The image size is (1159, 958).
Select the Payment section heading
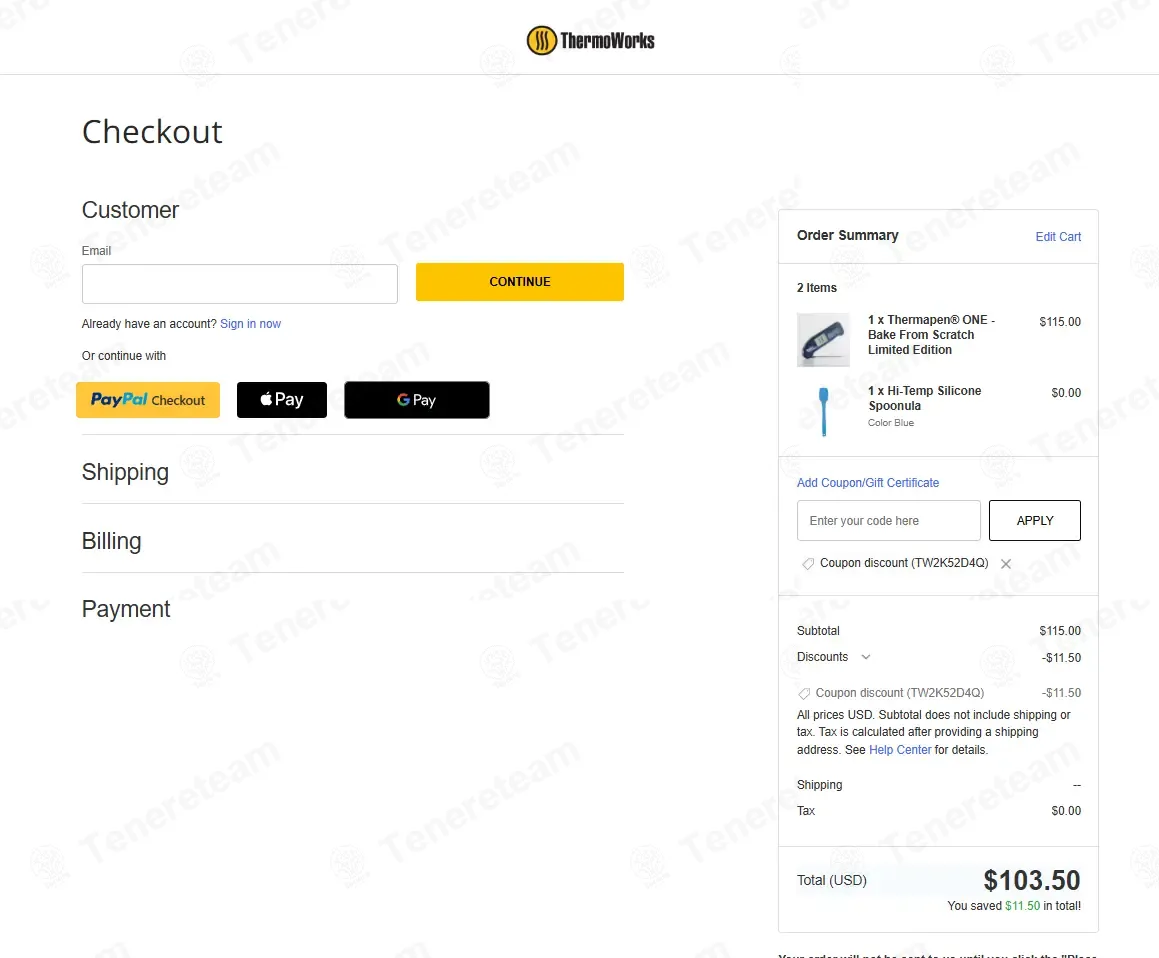pyautogui.click(x=126, y=608)
